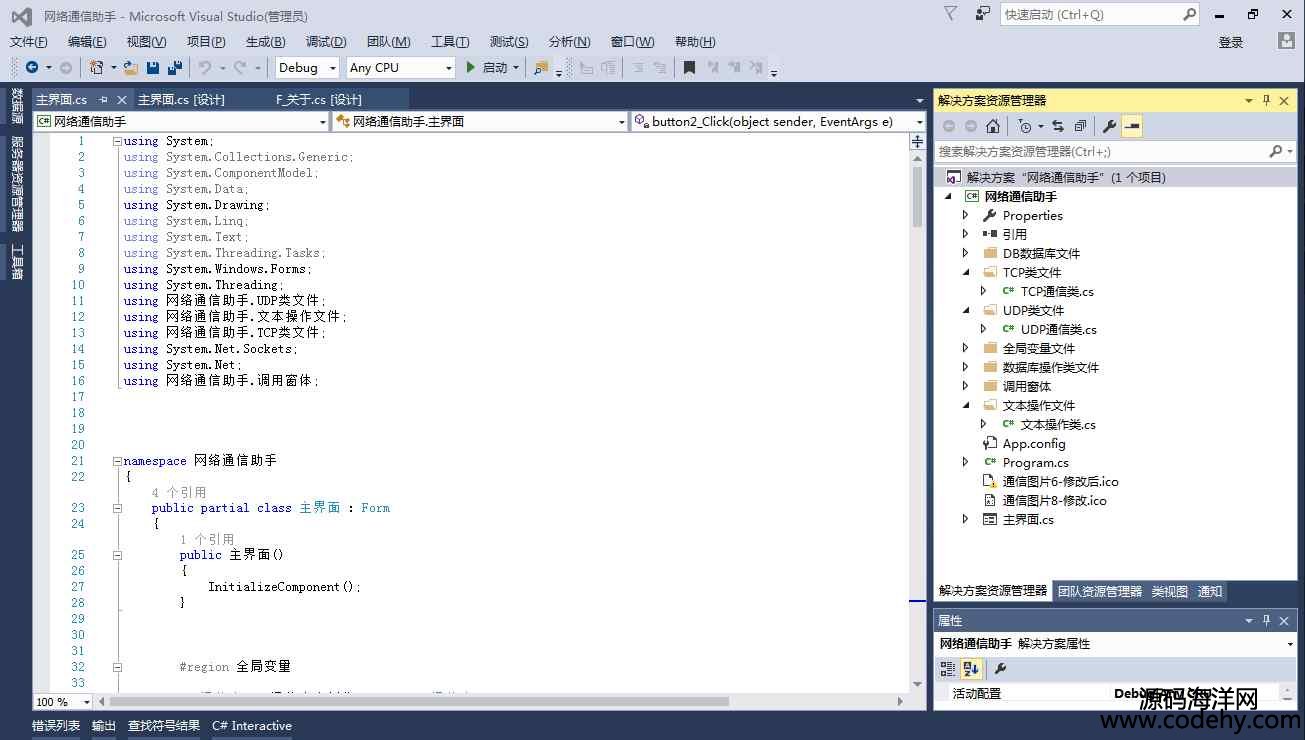The image size is (1305, 740).
Task: Click the account avatar icon beside 登录
Action: point(1287,41)
